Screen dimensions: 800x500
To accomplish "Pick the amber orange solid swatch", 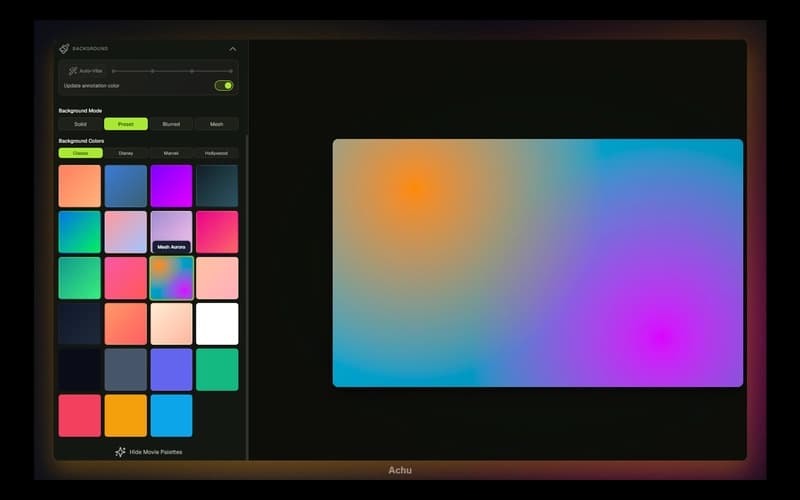I will click(x=126, y=416).
